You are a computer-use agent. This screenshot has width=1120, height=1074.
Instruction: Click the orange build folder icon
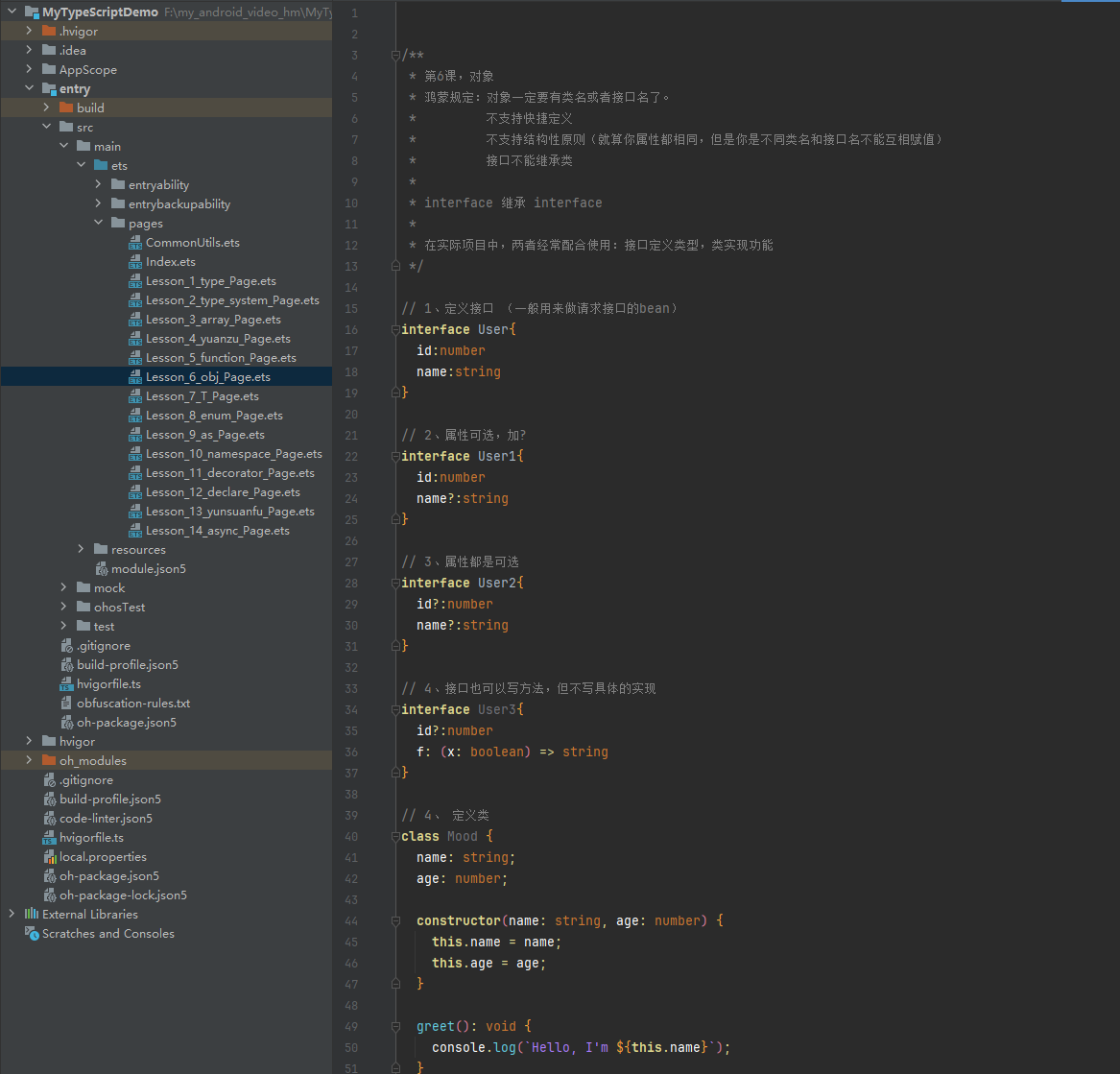pos(66,107)
